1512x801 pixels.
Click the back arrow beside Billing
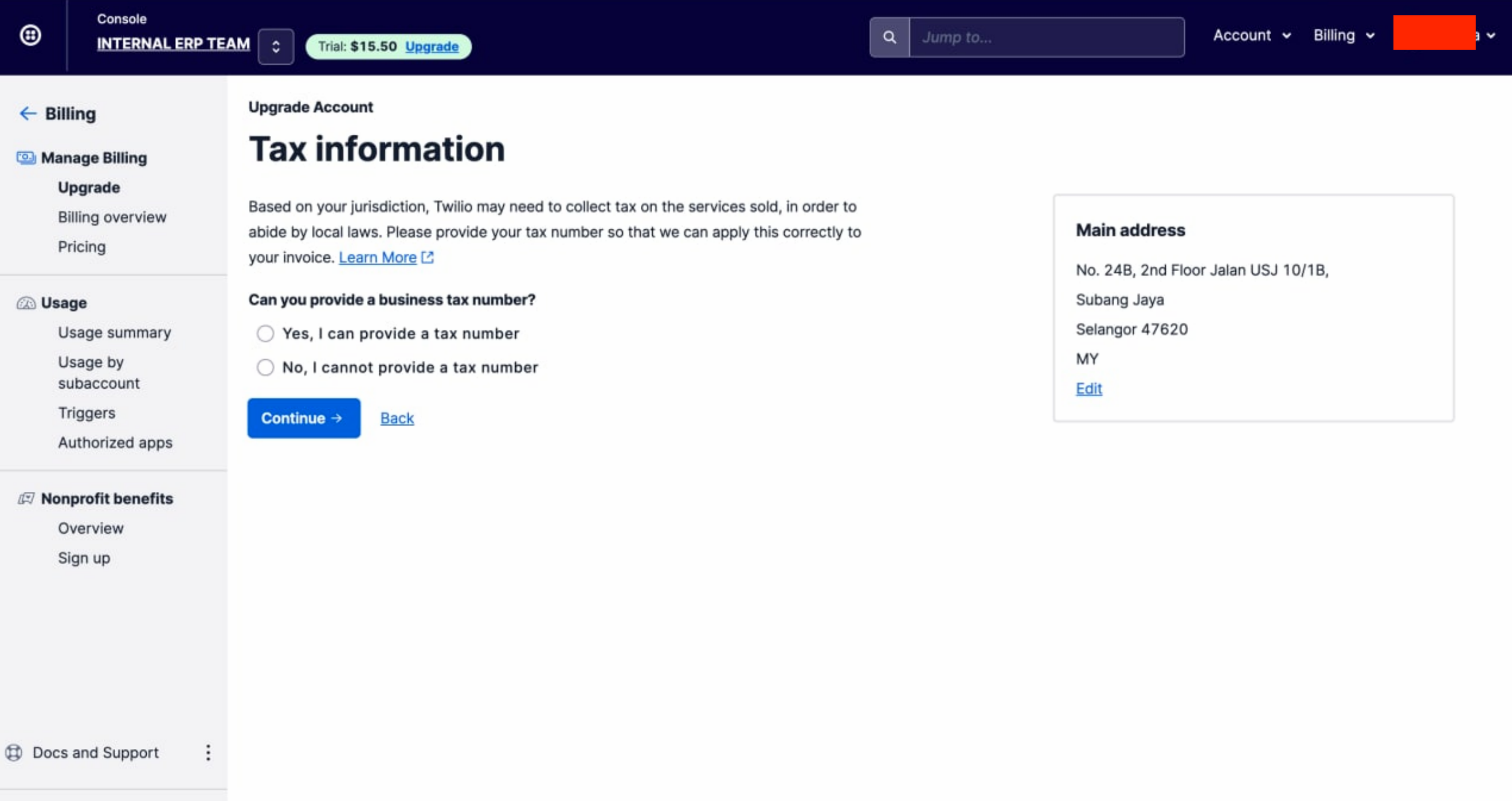[28, 114]
